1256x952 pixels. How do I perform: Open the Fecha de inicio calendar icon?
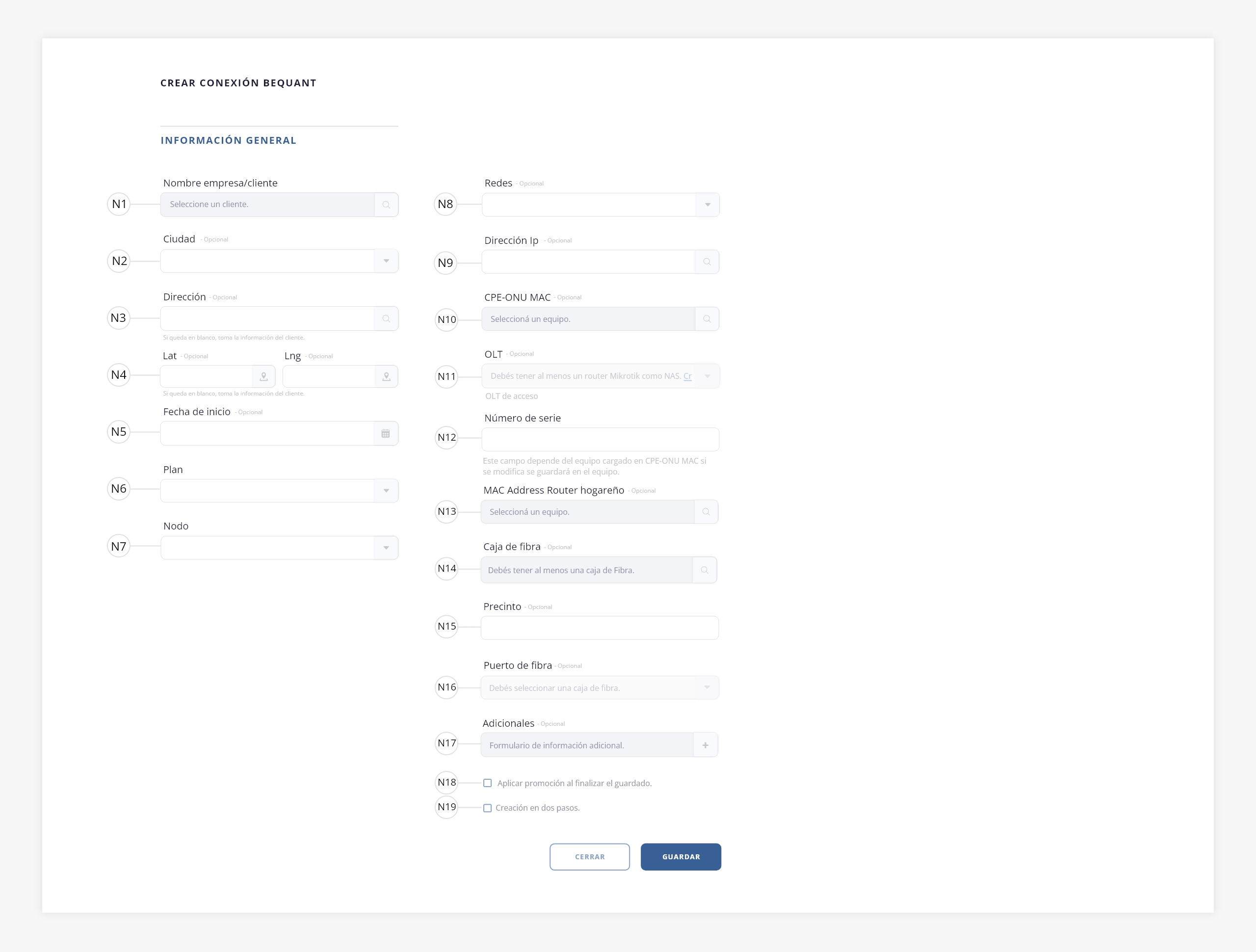[x=386, y=434]
